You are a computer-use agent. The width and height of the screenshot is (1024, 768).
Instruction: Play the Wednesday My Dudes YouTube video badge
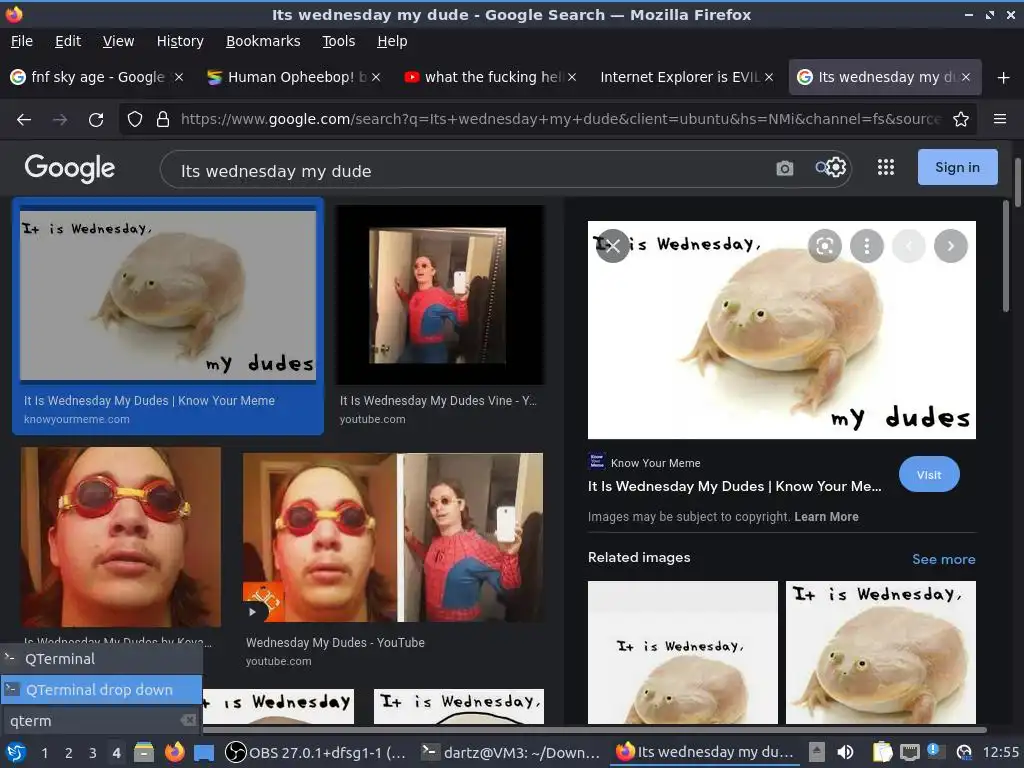pos(252,612)
